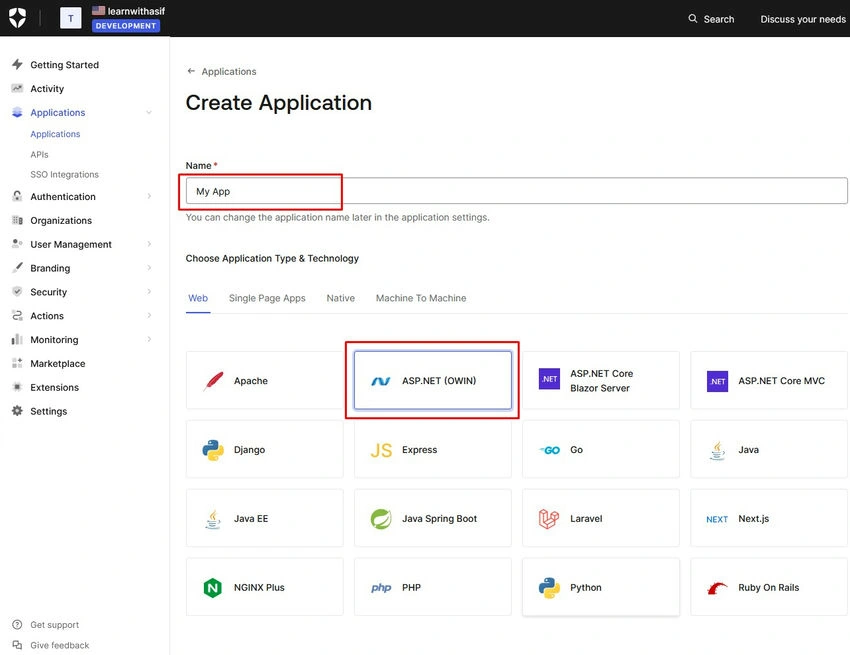
Task: Click the Search magnifier icon
Action: [x=693, y=18]
